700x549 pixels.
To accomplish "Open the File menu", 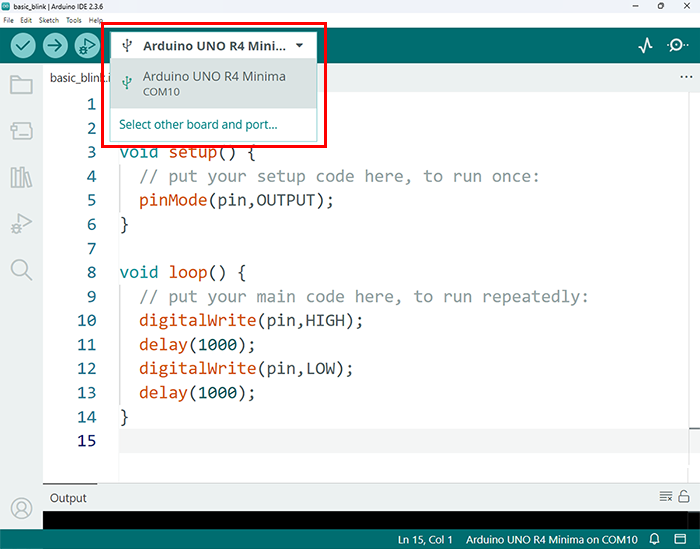I will [8, 20].
